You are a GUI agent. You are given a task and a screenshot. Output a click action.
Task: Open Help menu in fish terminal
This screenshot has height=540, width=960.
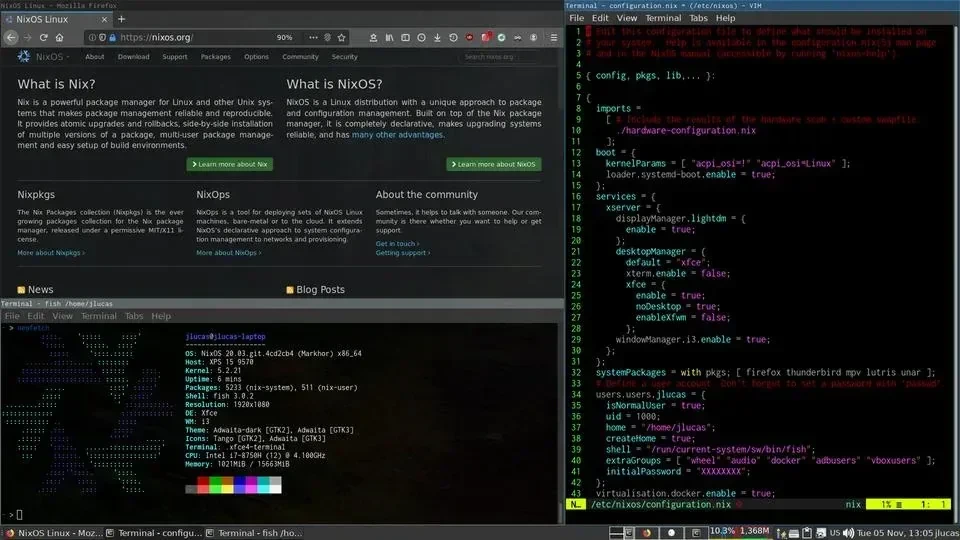161,316
